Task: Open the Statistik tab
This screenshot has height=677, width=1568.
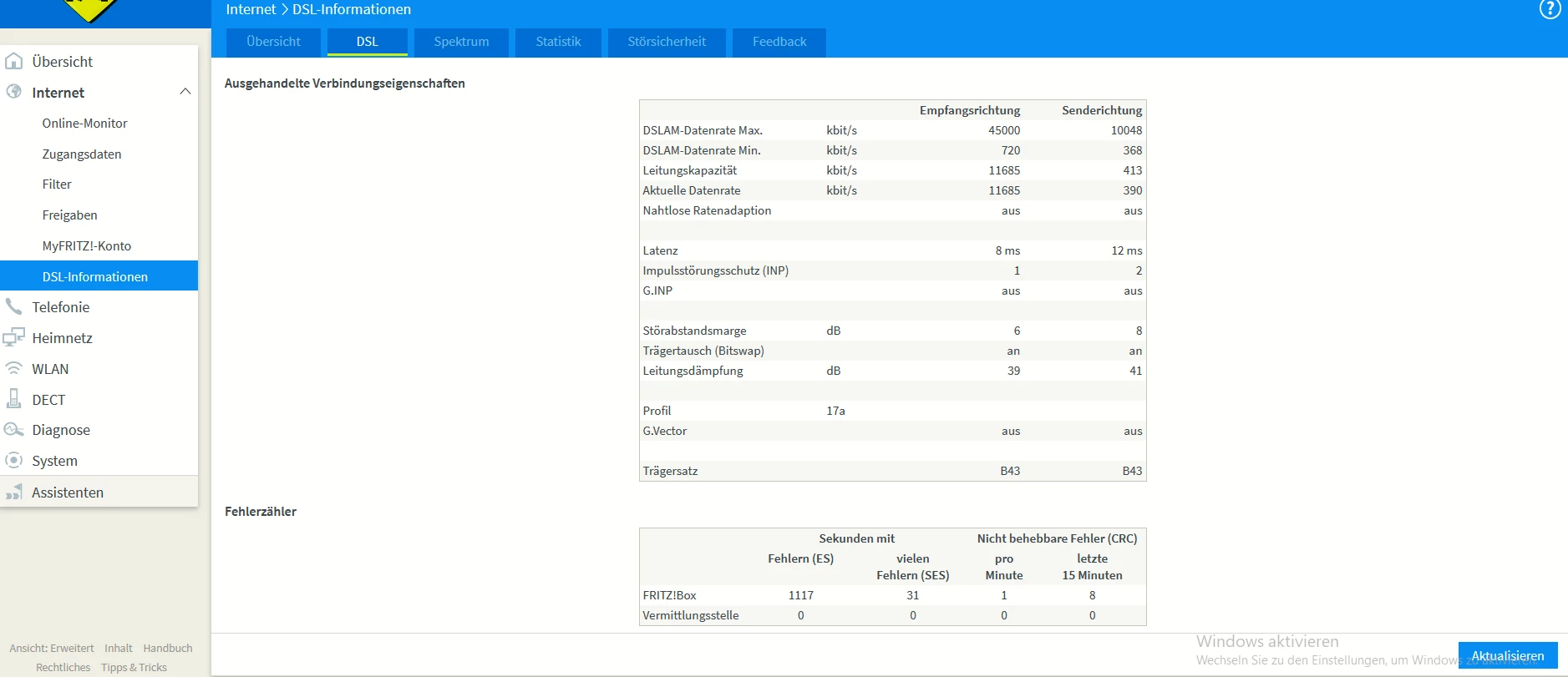Action: point(558,42)
